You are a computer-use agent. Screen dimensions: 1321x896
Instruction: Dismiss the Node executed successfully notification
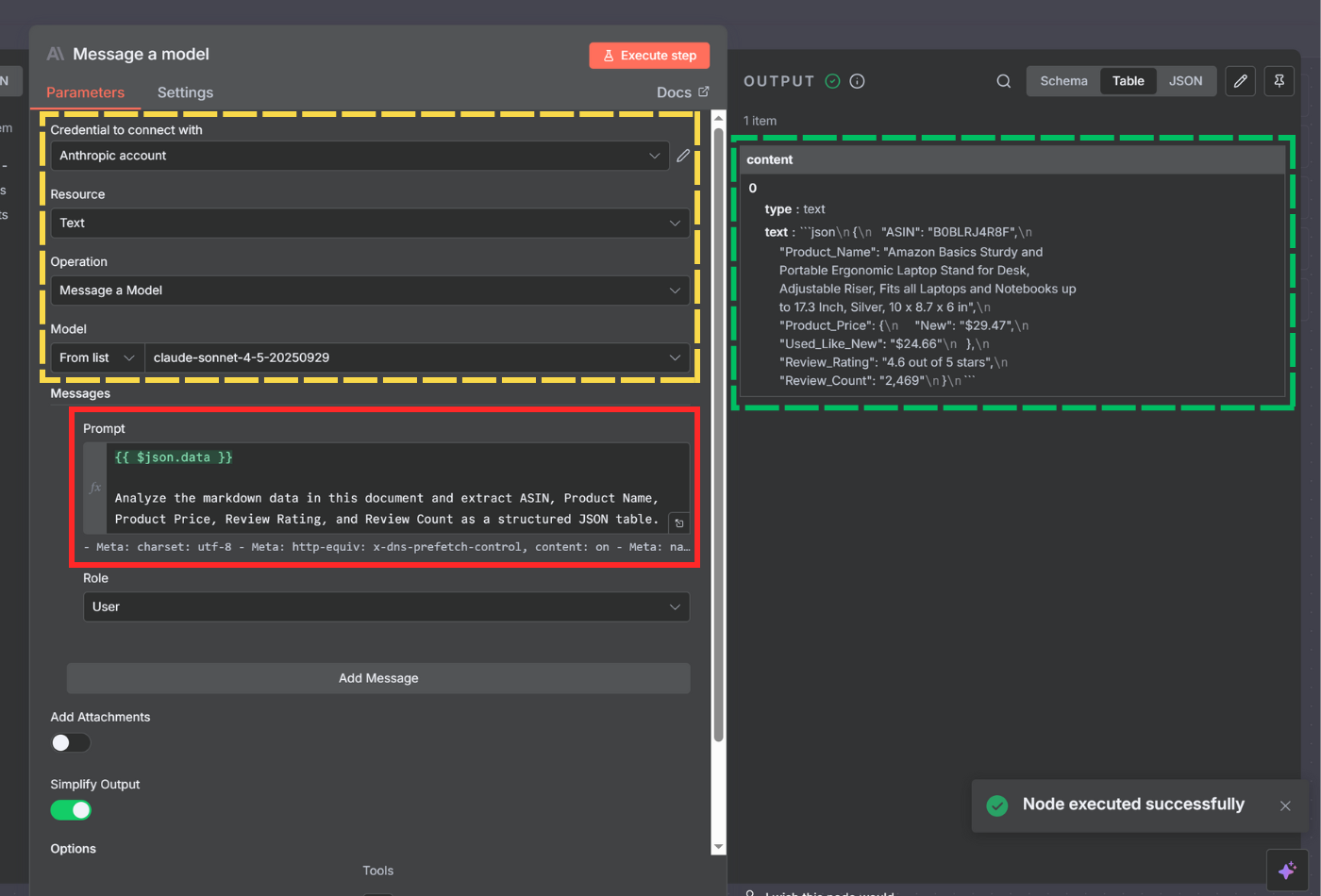tap(1285, 805)
